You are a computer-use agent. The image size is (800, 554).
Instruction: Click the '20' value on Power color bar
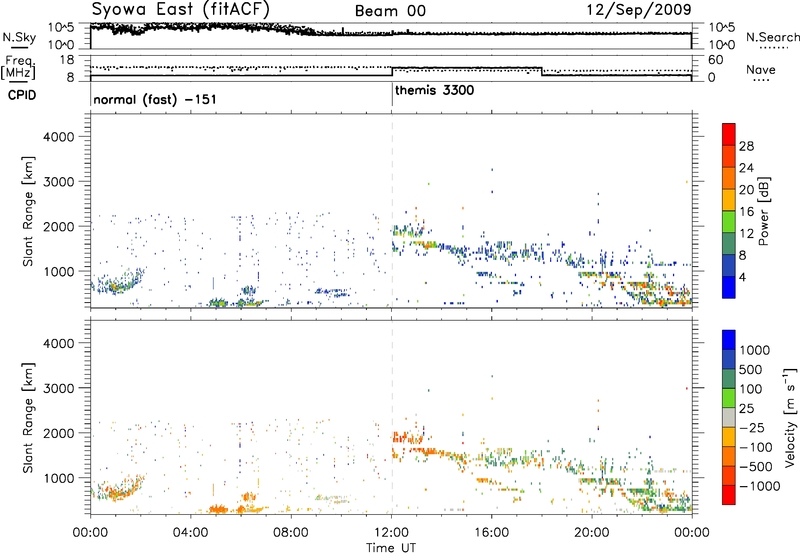tap(746, 190)
